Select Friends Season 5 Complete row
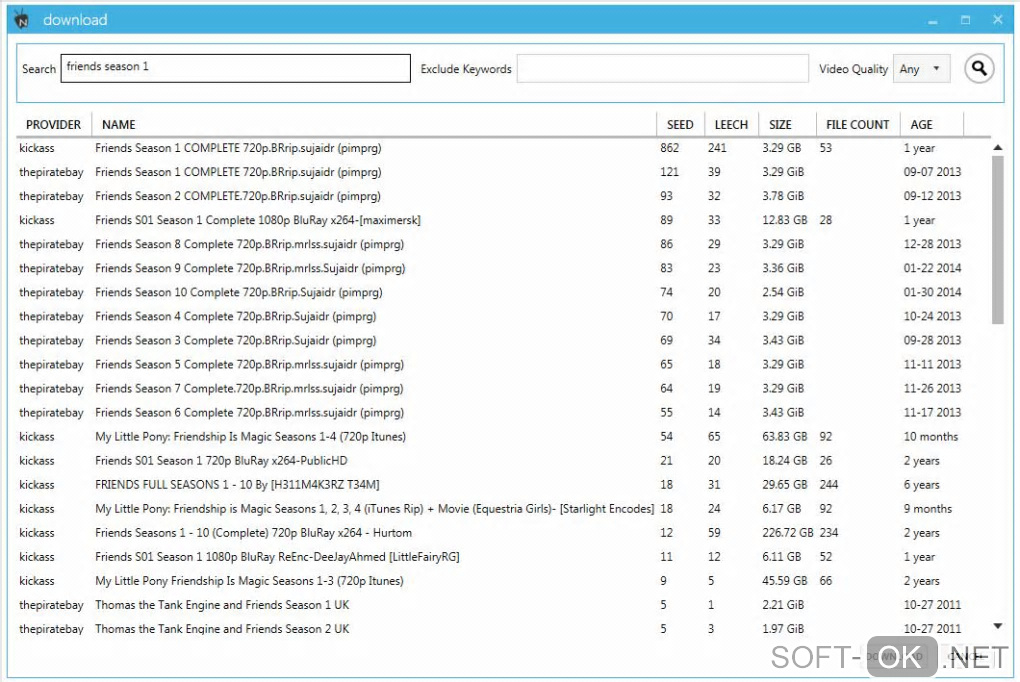This screenshot has height=682, width=1020. [x=503, y=364]
